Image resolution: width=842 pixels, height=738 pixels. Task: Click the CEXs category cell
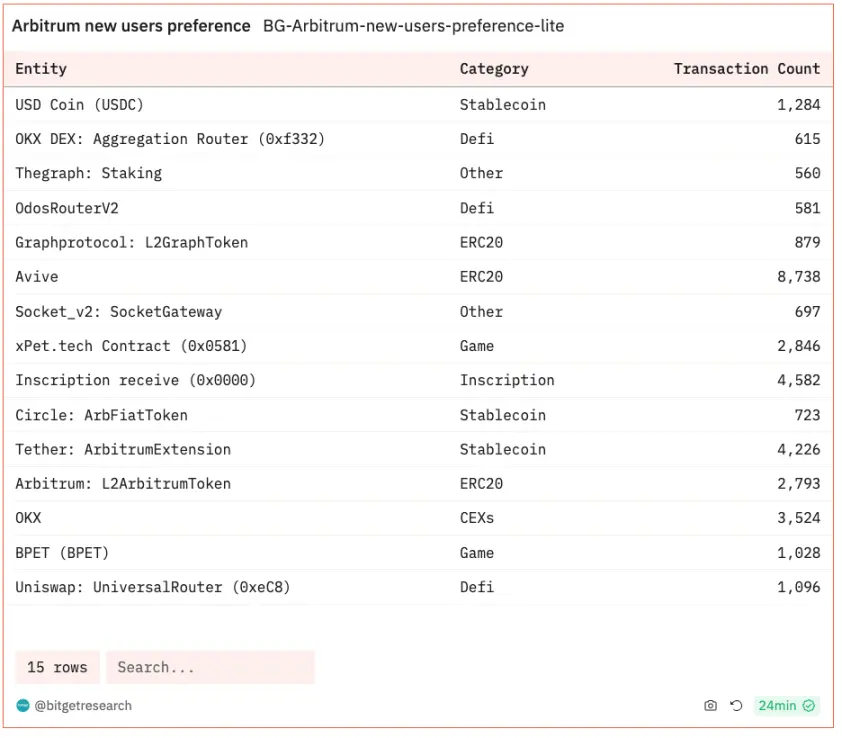point(477,518)
